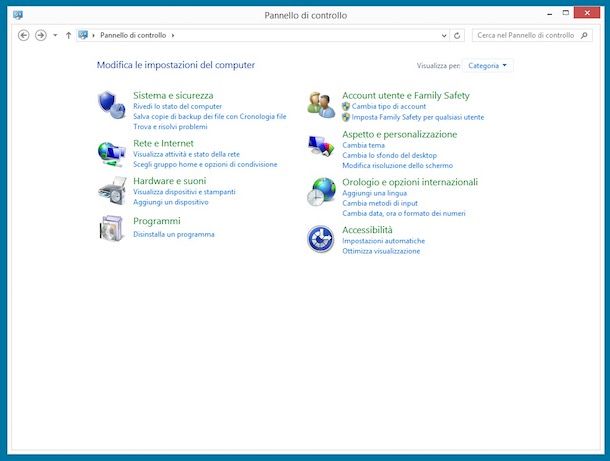Expand chevron after Pannello di controllo breadcrumb
The image size is (610, 461).
[x=173, y=35]
